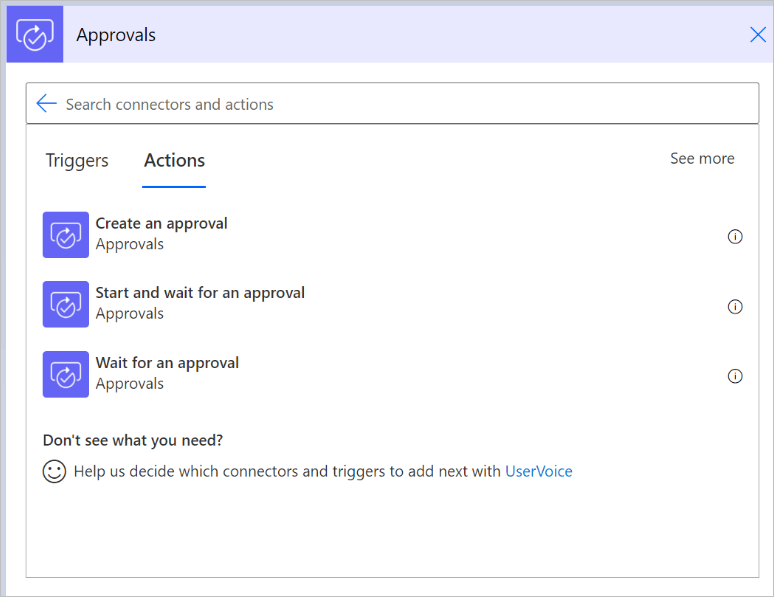Close the Approvals panel
The width and height of the screenshot is (774, 597).
(x=758, y=35)
